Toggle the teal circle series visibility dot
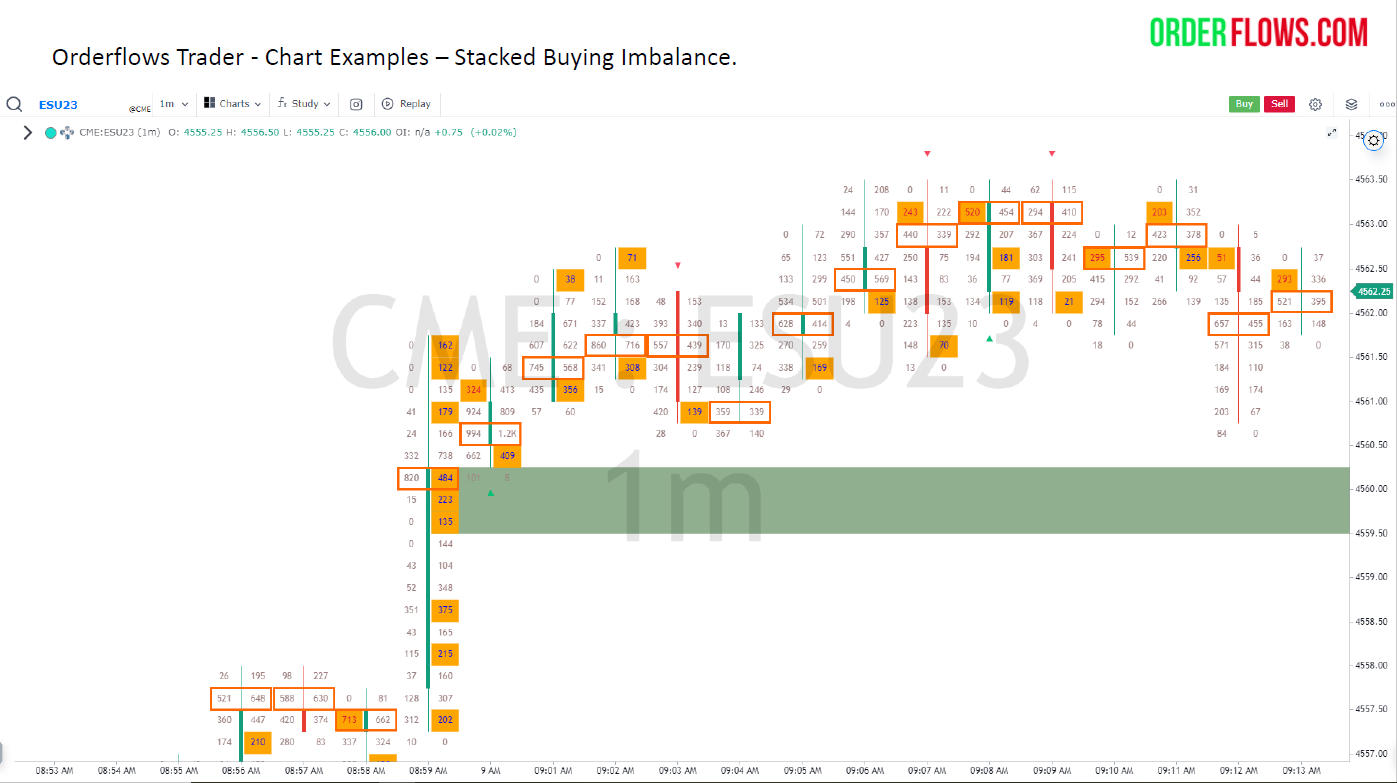Image resolution: width=1397 pixels, height=783 pixels. coord(51,132)
